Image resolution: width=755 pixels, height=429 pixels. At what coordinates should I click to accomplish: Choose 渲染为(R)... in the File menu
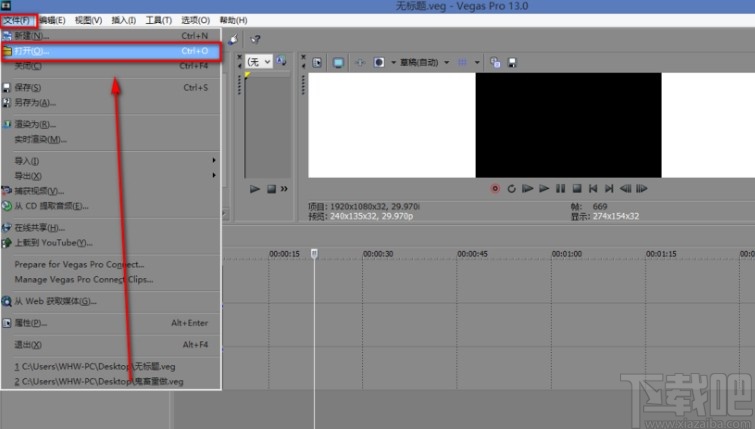tap(111, 124)
